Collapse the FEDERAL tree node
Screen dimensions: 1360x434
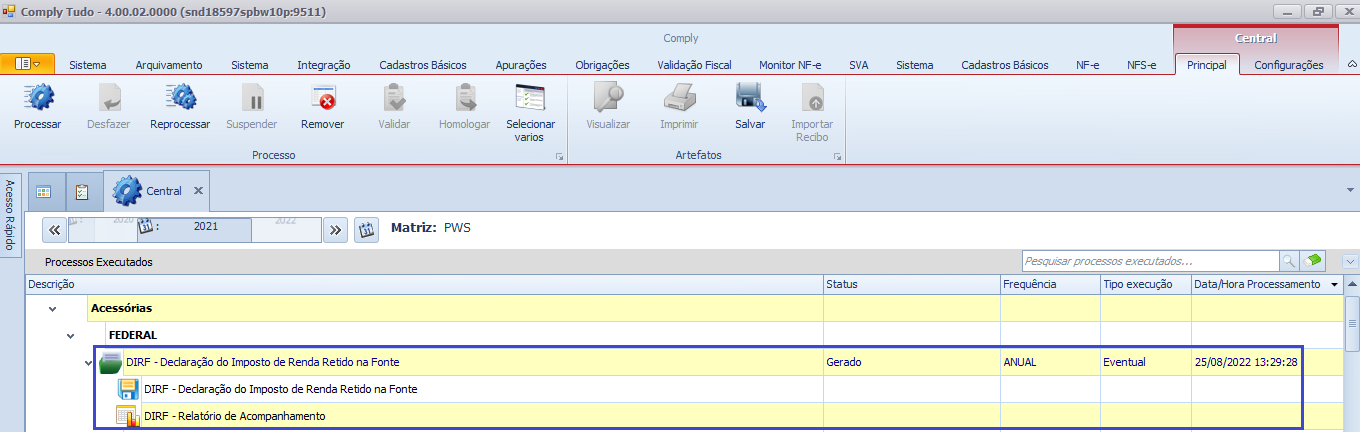(71, 336)
